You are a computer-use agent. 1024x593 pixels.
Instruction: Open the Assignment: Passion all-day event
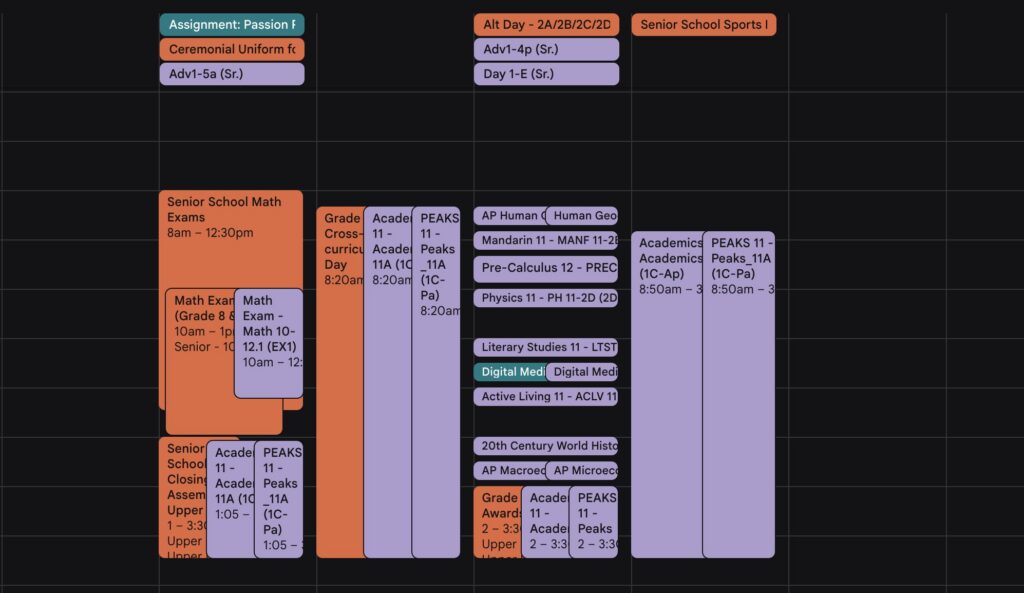(x=232, y=25)
